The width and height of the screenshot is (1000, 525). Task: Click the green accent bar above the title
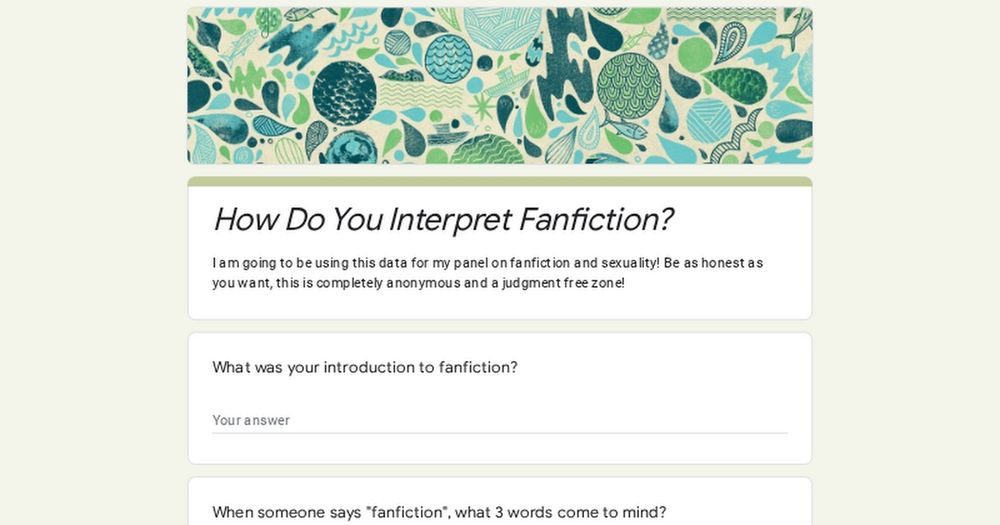[499, 182]
